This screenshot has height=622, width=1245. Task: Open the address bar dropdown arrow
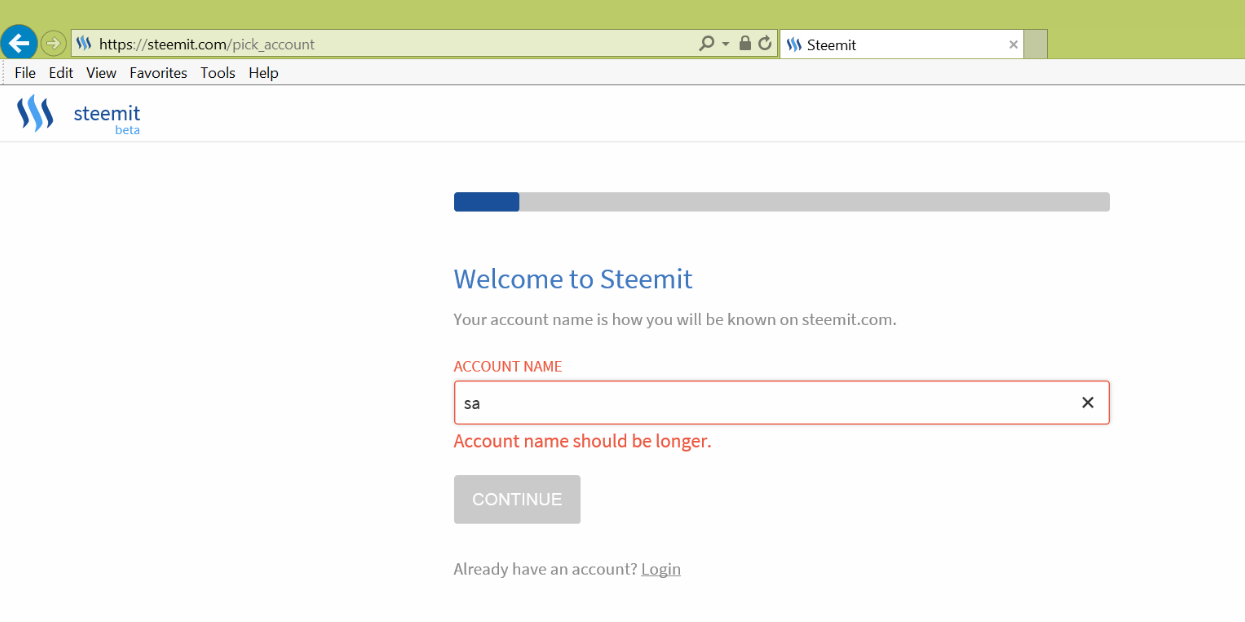coord(726,44)
